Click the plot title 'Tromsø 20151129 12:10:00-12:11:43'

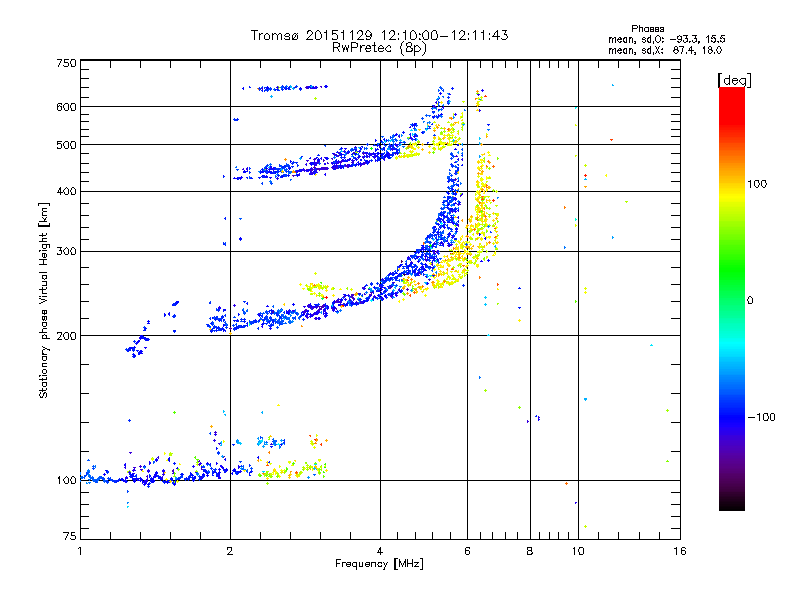379,35
